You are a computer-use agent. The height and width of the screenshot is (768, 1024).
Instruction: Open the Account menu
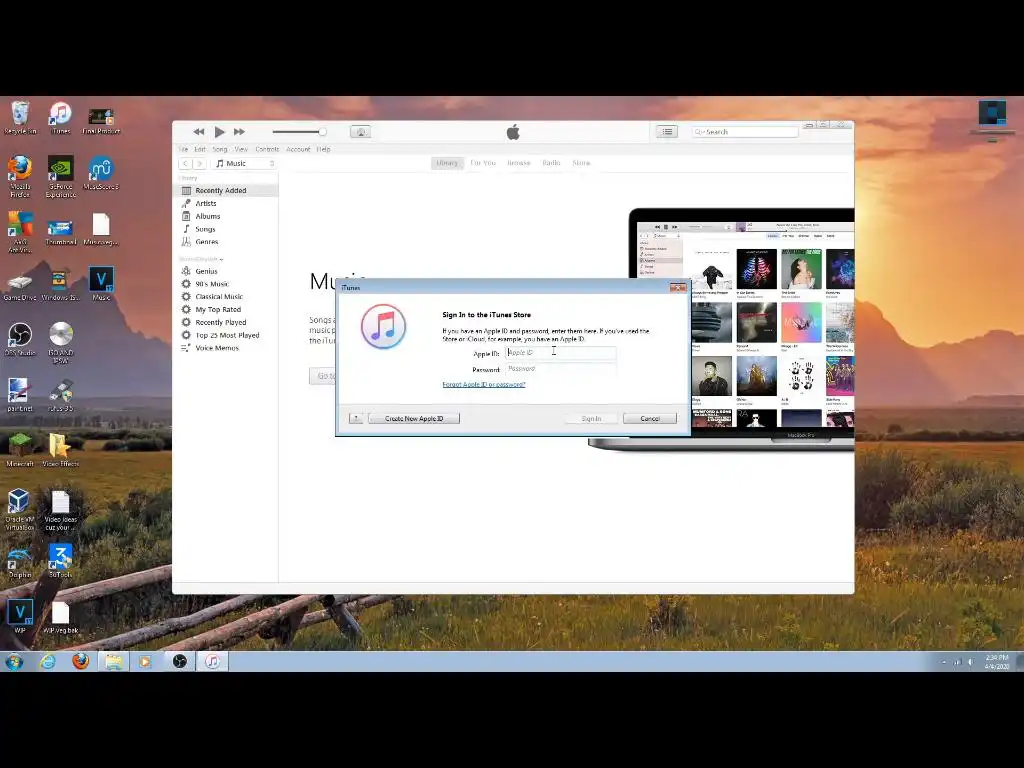click(298, 149)
